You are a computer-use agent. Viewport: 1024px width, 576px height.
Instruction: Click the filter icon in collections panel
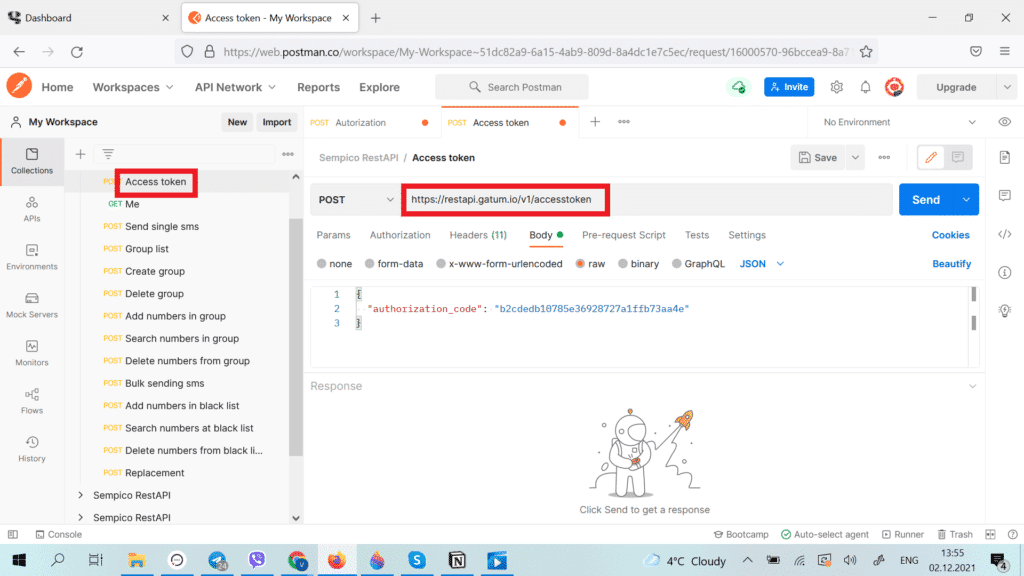pyautogui.click(x=108, y=154)
